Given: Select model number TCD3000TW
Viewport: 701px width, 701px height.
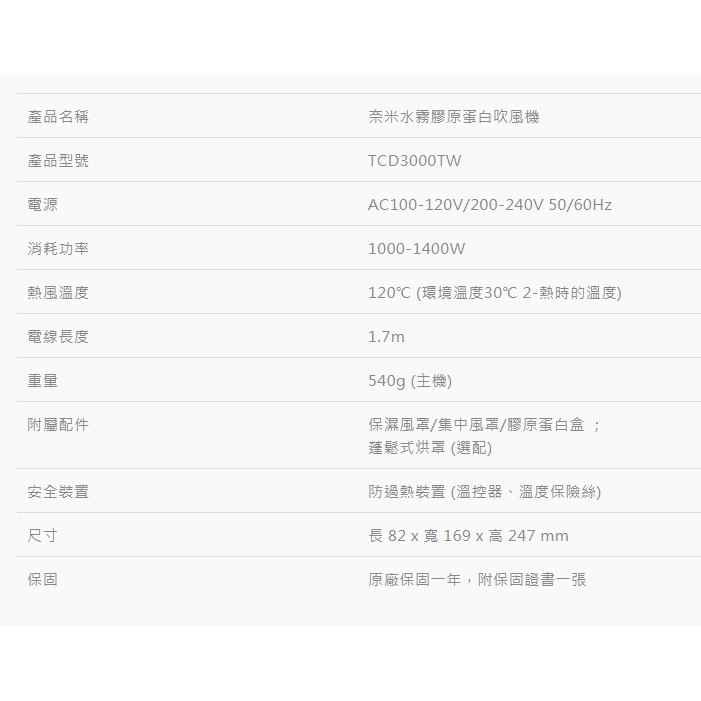Looking at the screenshot, I should coord(414,161).
